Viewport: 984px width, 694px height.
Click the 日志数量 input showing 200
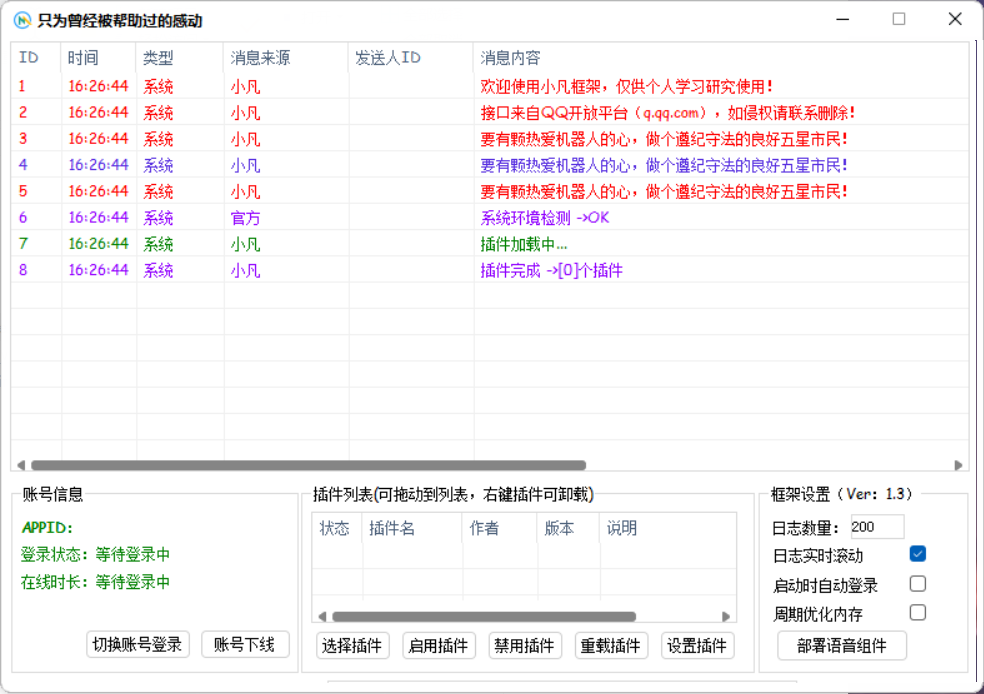(879, 526)
